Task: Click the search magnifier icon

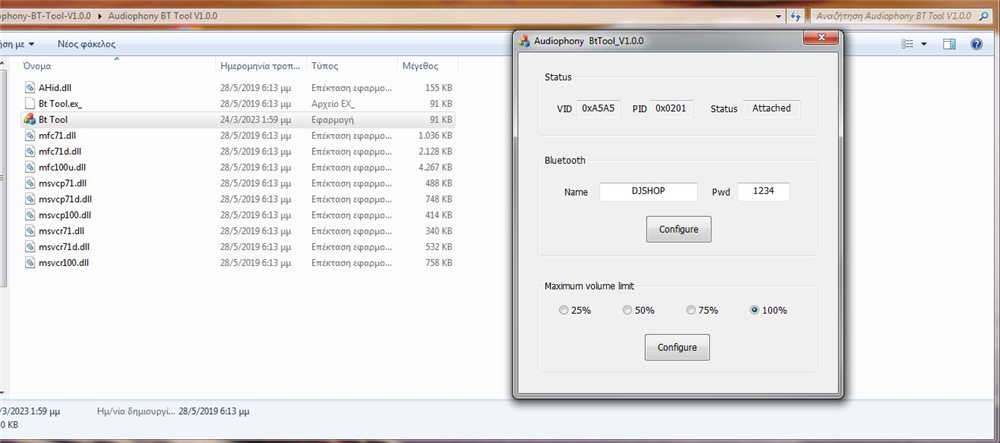Action: coord(984,16)
